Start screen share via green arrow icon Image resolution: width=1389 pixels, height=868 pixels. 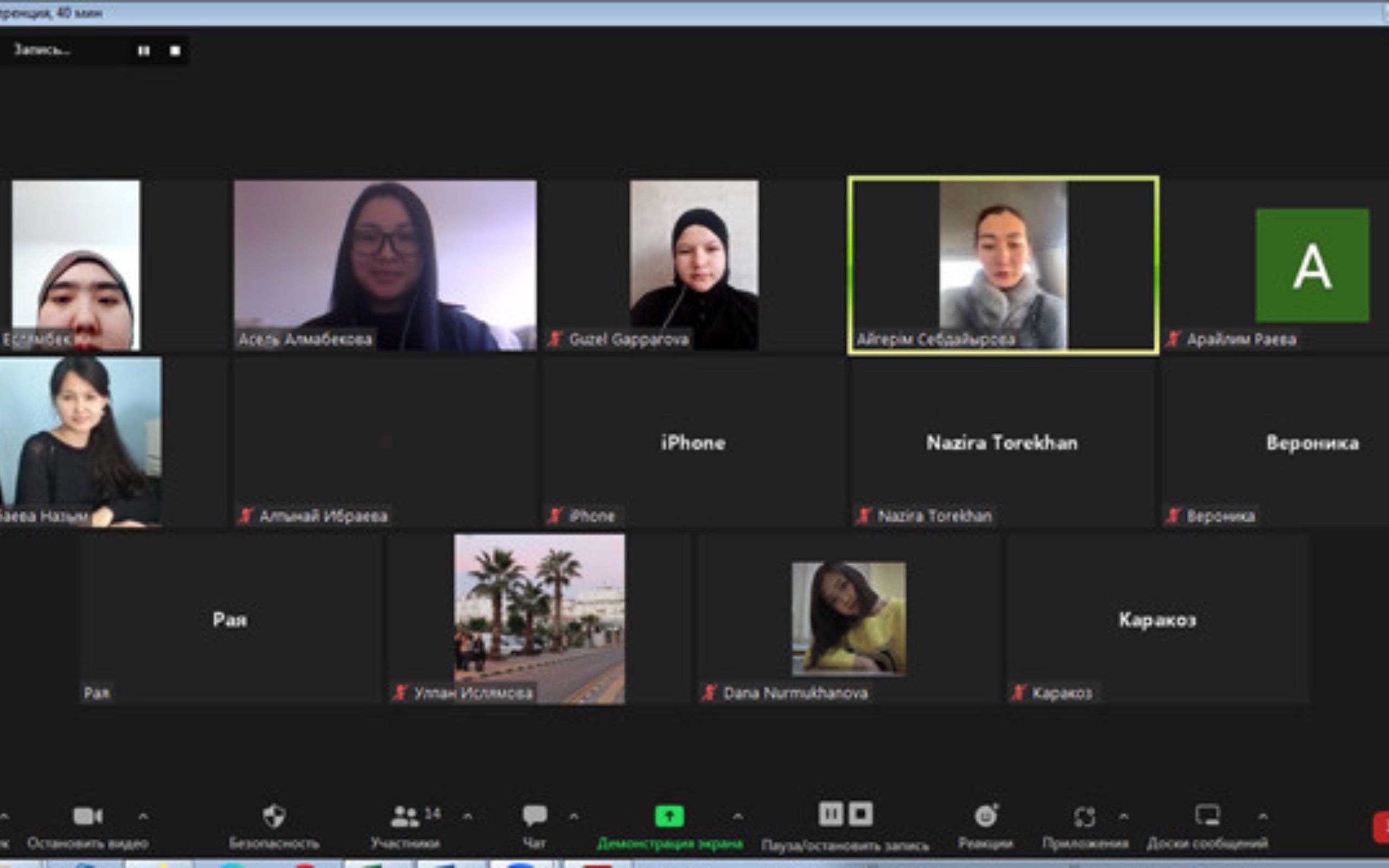669,816
